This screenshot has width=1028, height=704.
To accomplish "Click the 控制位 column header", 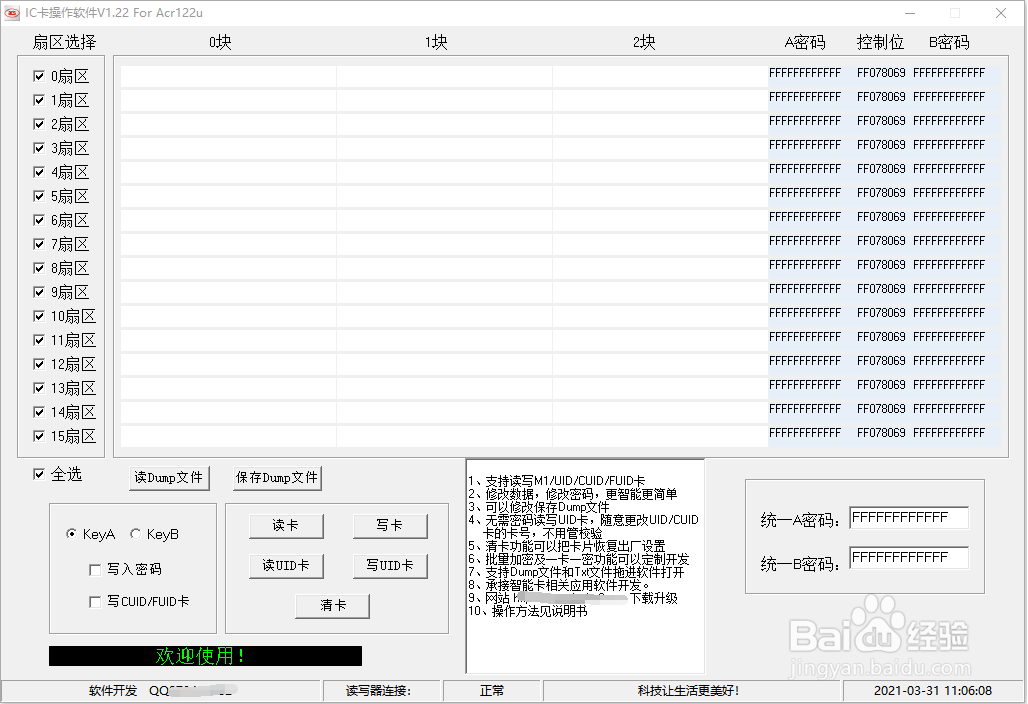I will 880,43.
